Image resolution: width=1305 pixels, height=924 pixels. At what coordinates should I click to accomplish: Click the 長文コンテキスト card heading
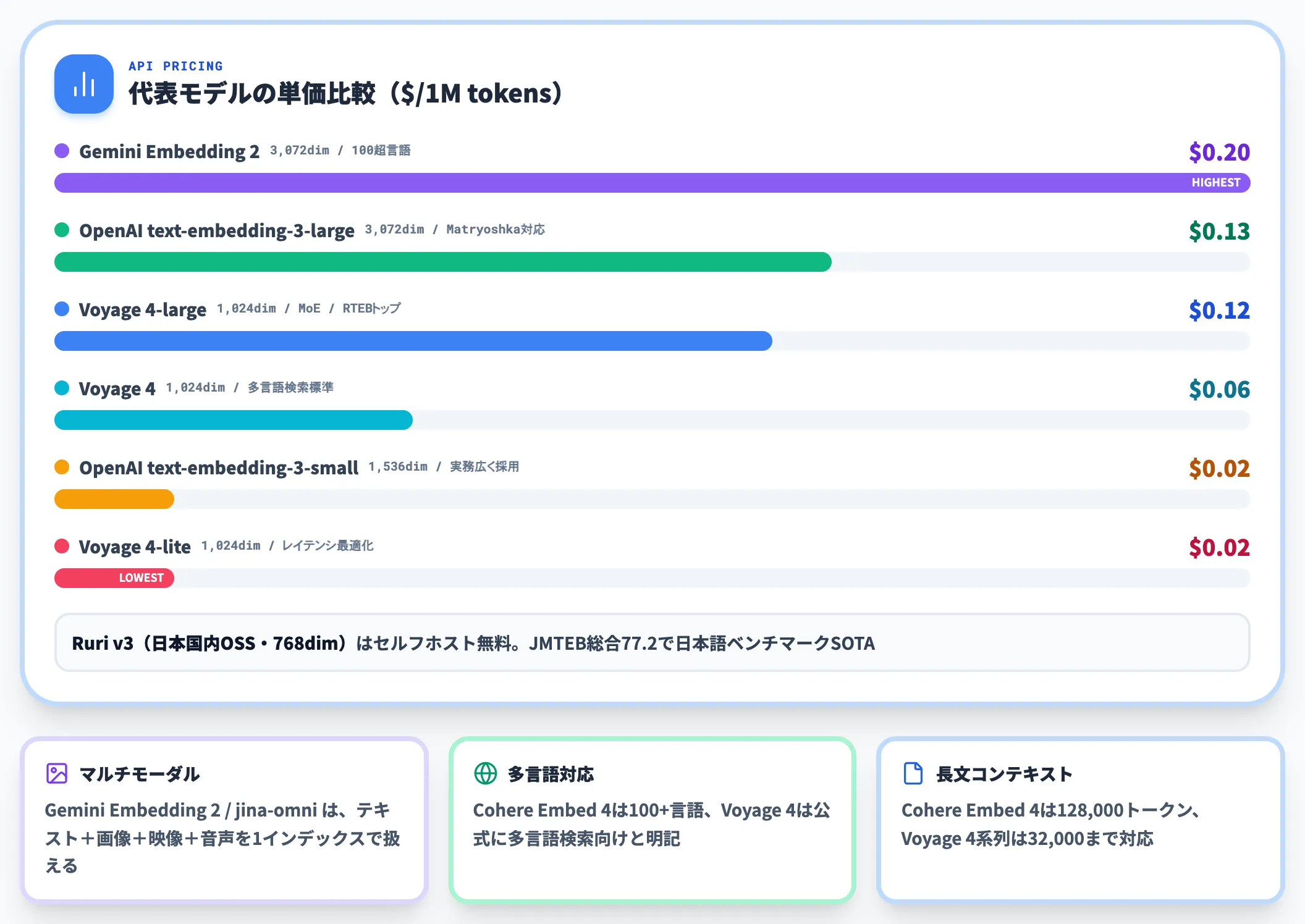point(1004,774)
